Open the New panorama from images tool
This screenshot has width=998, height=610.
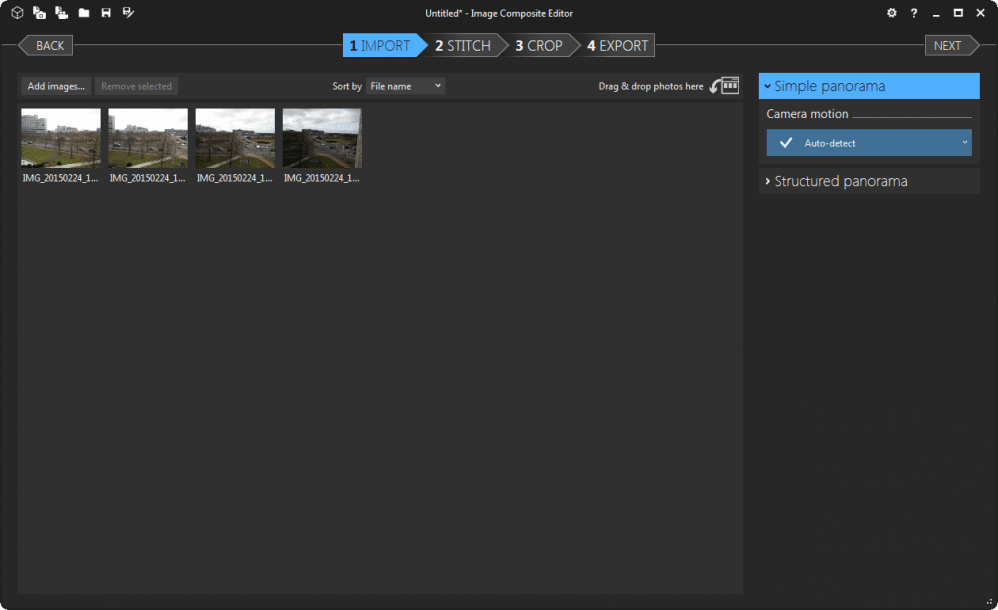click(x=39, y=13)
